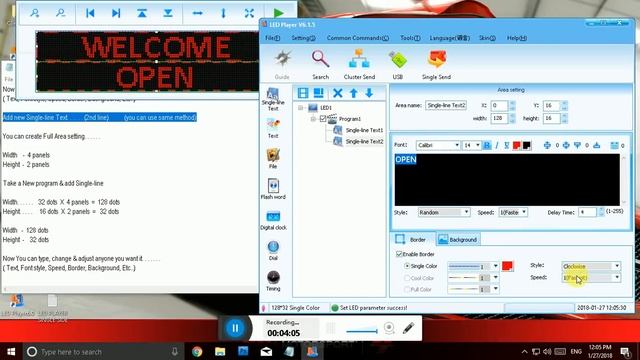Pause the screen recording
640x360 pixels.
(x=235, y=328)
